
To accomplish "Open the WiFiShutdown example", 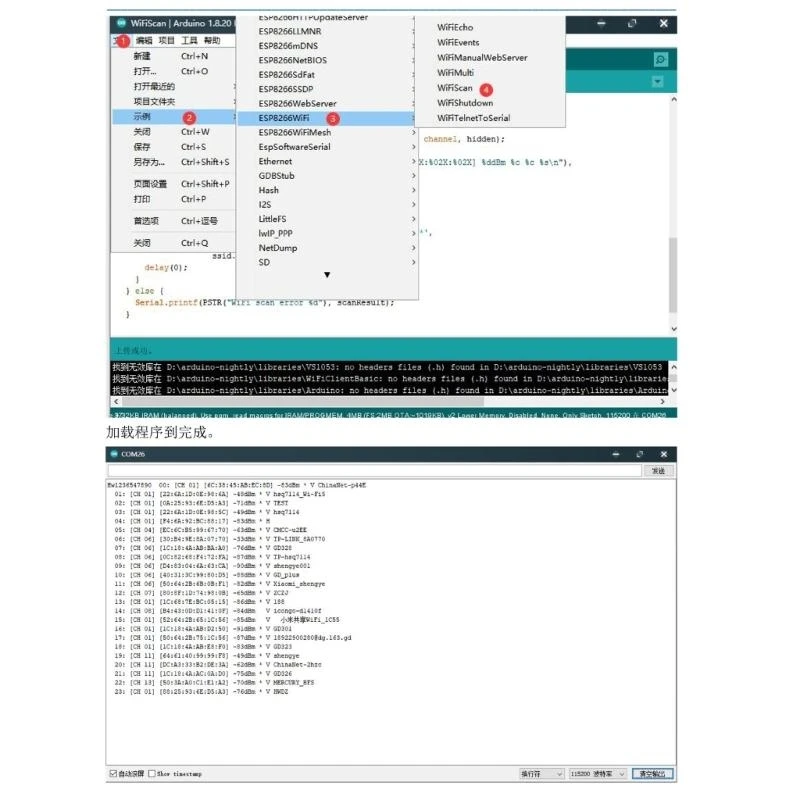I will point(490,103).
